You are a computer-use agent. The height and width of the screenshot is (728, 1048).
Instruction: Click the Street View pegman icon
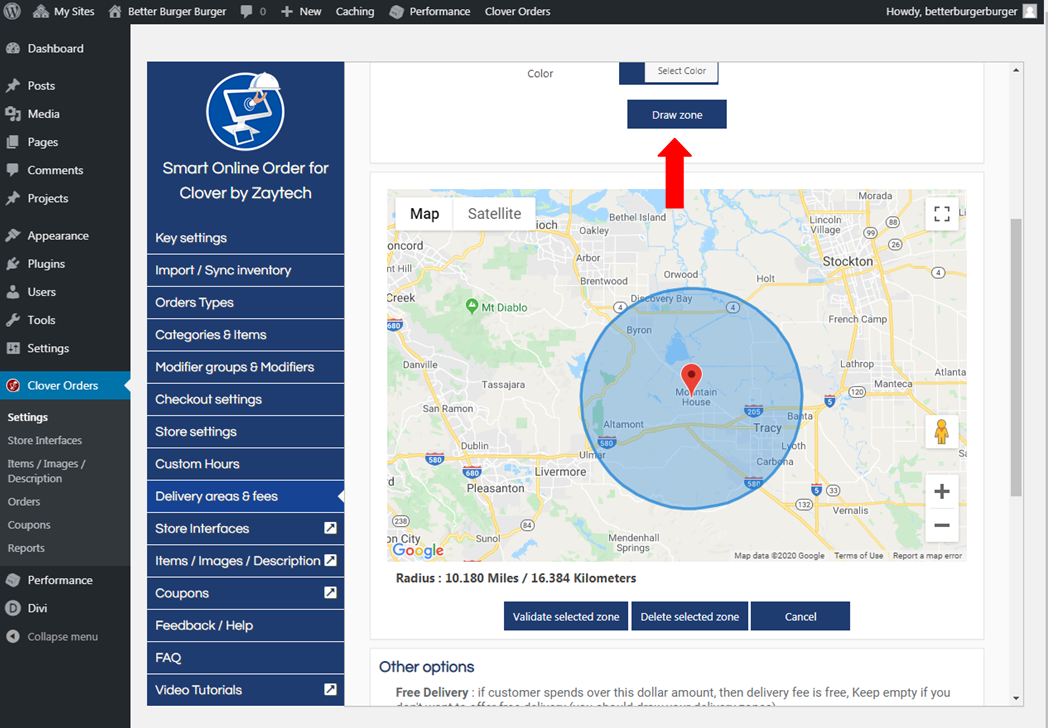[942, 432]
